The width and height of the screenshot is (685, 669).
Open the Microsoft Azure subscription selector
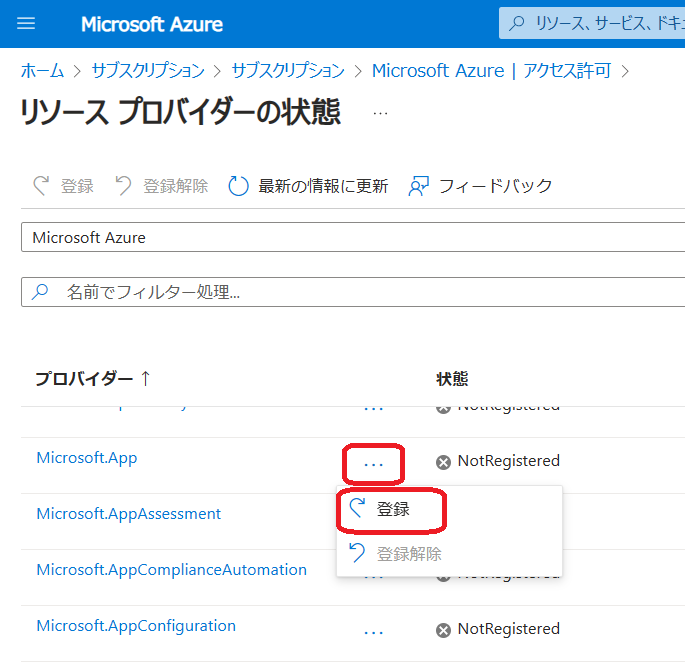coord(353,237)
